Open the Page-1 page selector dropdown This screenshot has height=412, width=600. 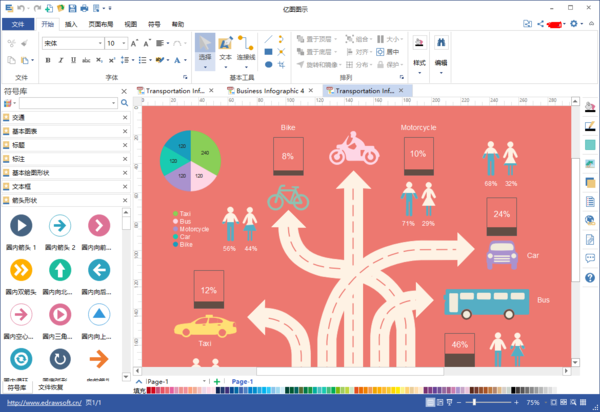tap(204, 381)
